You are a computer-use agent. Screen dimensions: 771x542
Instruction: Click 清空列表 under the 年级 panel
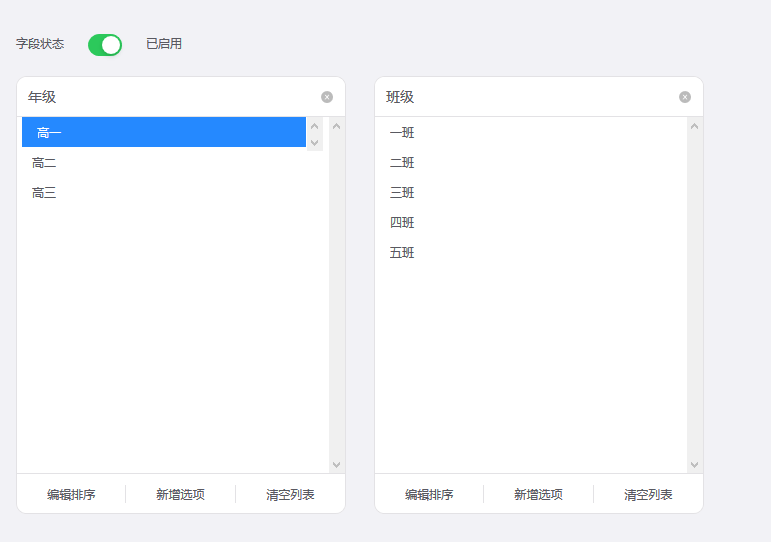tap(290, 494)
